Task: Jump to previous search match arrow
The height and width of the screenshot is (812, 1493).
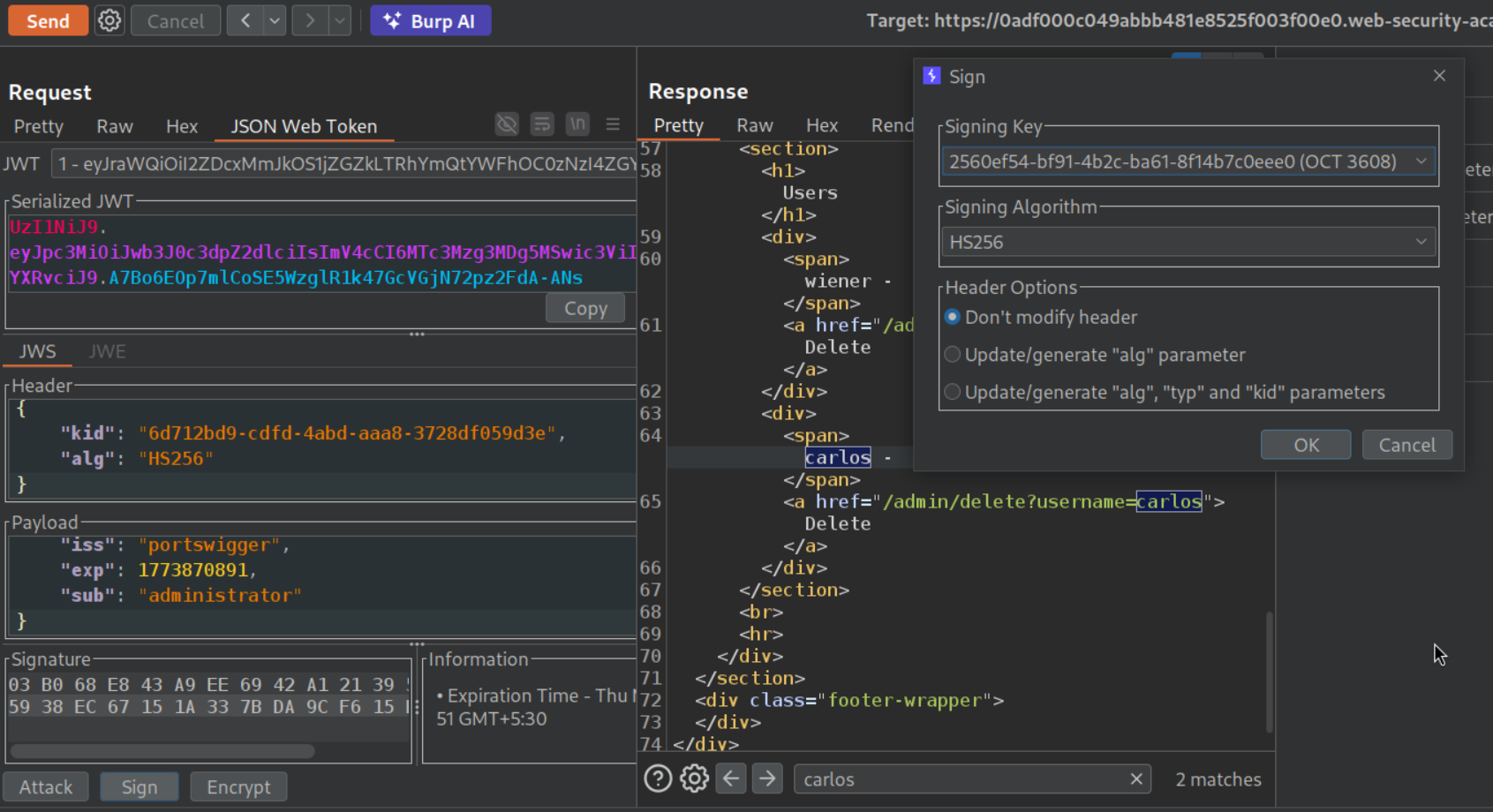Action: pos(731,778)
